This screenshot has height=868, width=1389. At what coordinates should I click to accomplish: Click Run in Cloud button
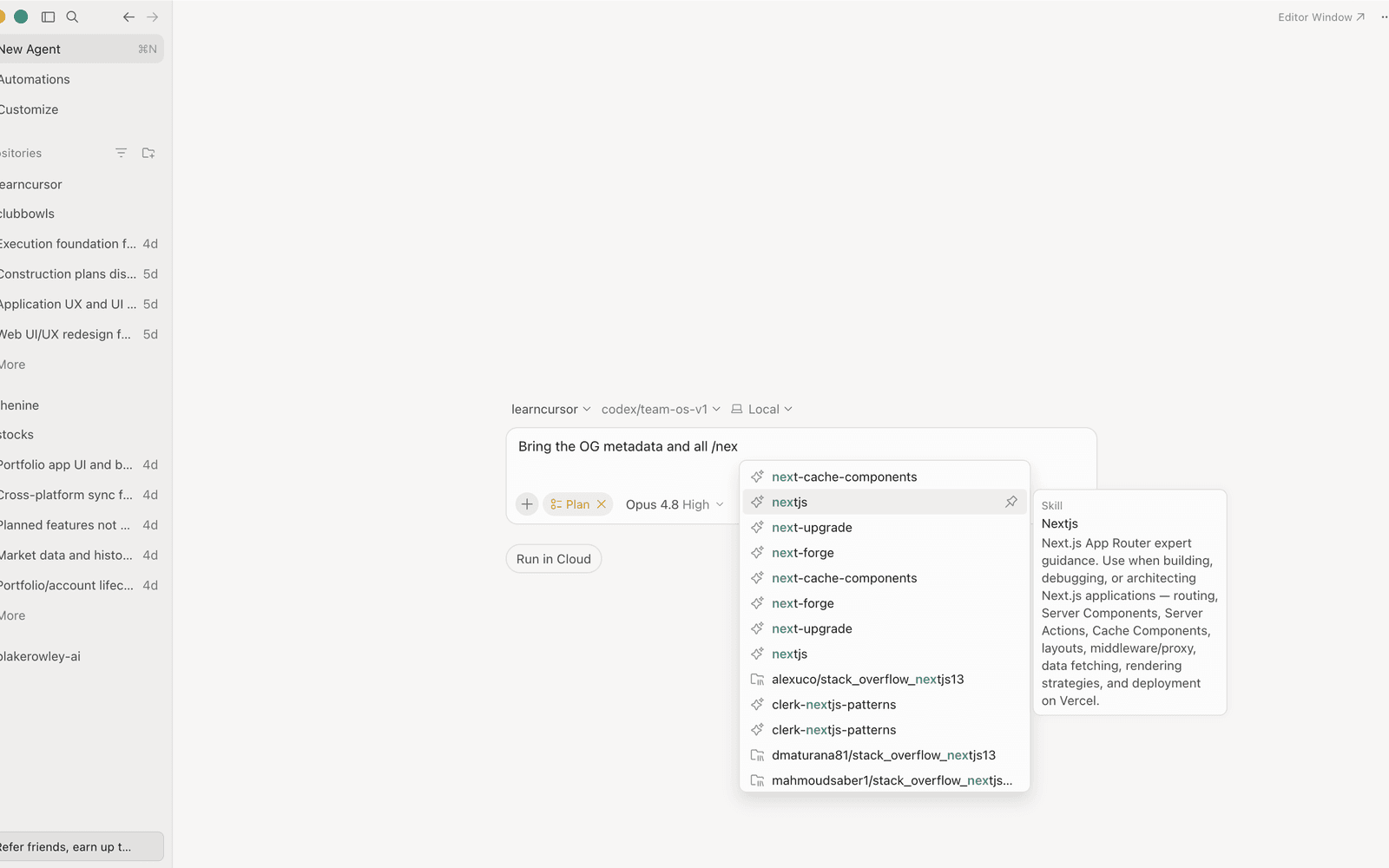click(554, 559)
